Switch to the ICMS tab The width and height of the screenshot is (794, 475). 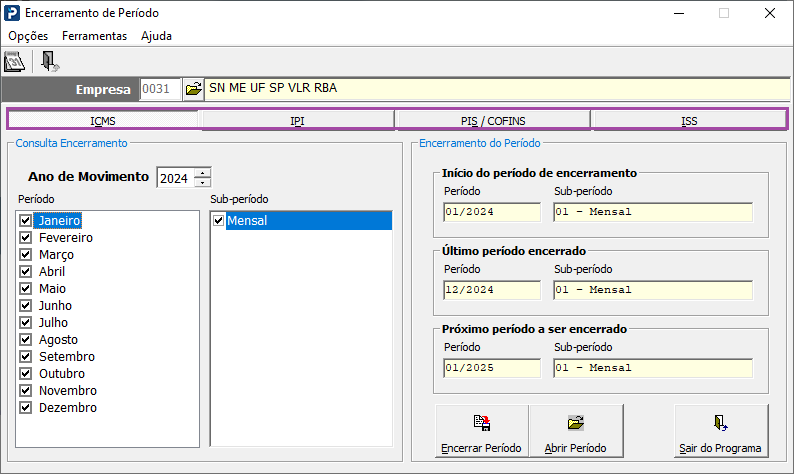(103, 121)
